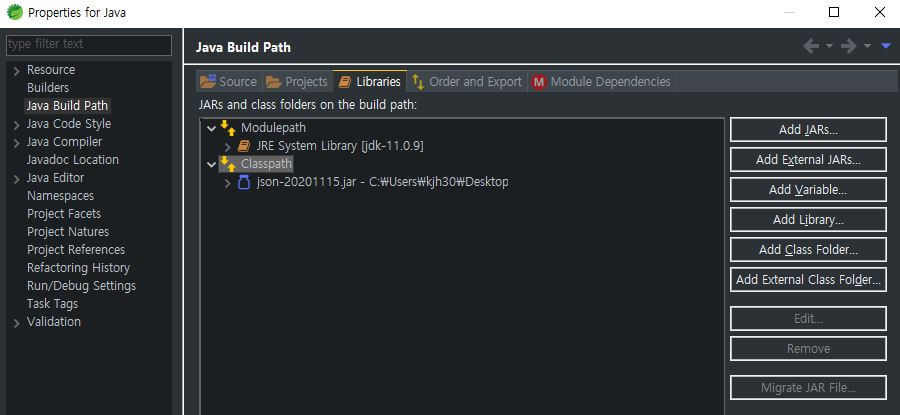Maximize the Properties for Java window
This screenshot has width=900, height=415.
tap(834, 12)
